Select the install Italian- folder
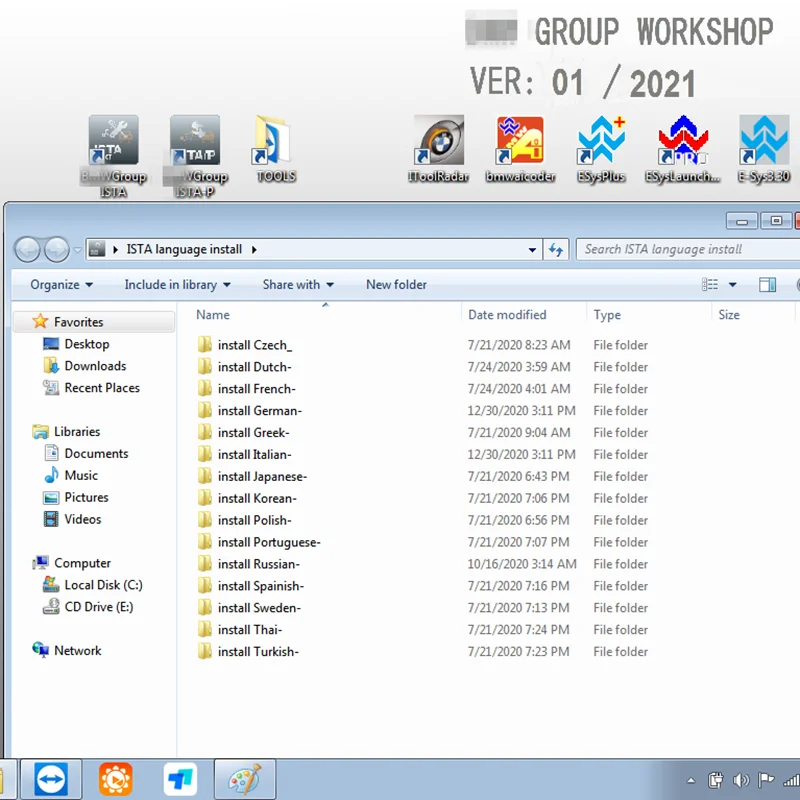 [x=254, y=455]
